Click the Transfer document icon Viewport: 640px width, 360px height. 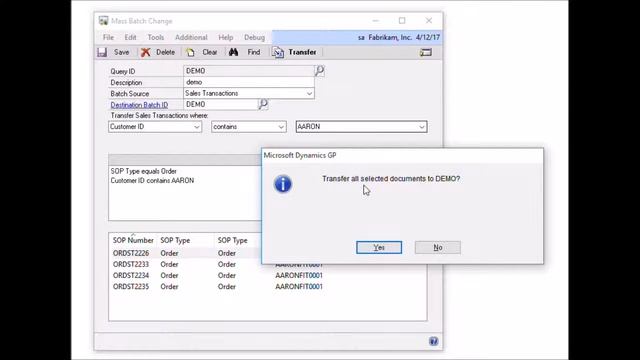pos(278,52)
